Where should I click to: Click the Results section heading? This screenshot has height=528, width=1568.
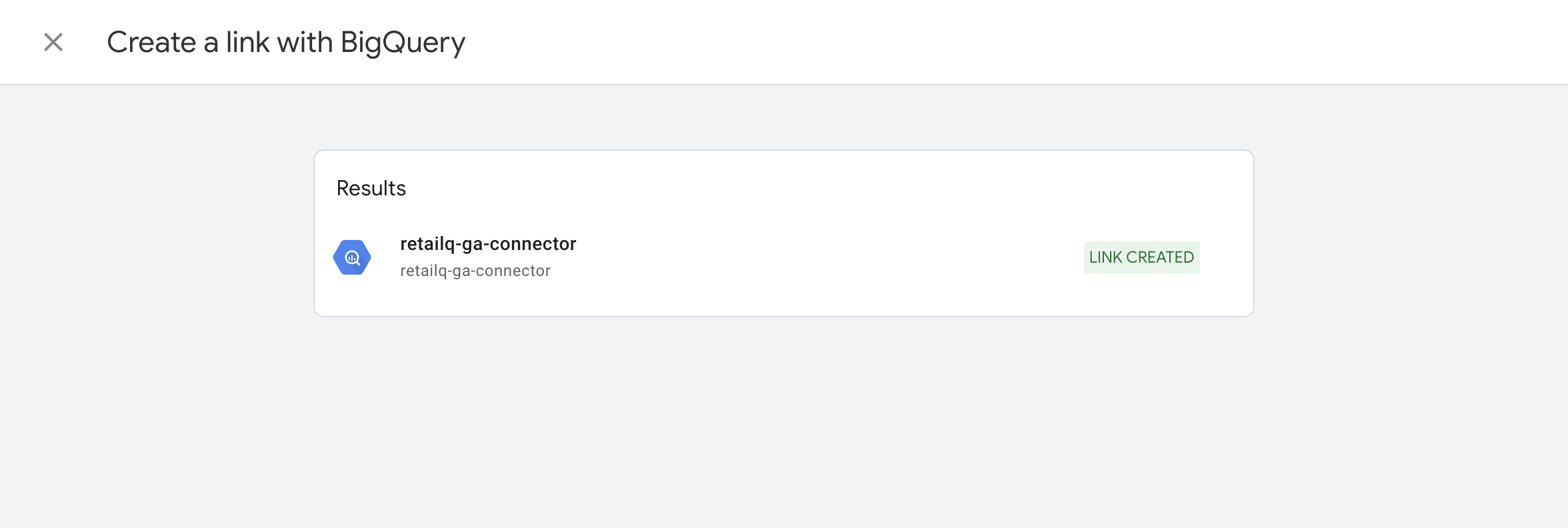(x=371, y=188)
